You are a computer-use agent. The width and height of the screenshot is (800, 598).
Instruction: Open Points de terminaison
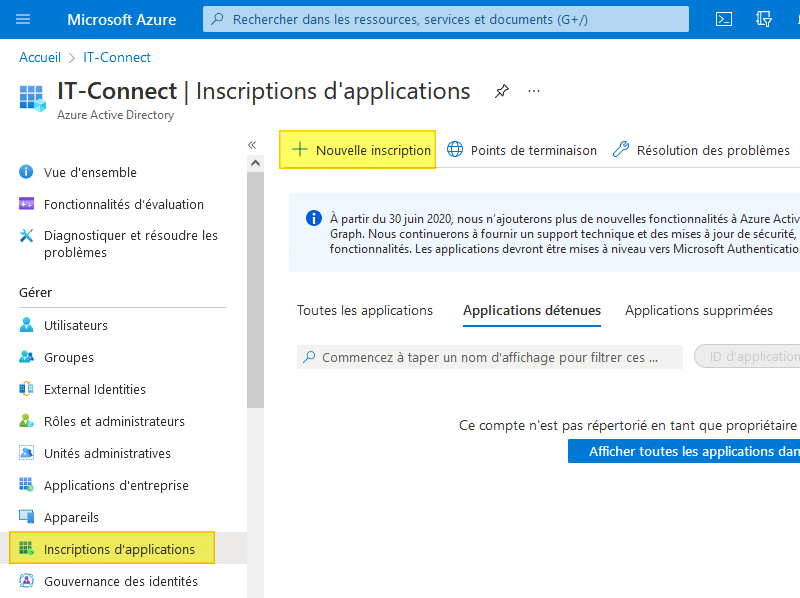click(522, 150)
